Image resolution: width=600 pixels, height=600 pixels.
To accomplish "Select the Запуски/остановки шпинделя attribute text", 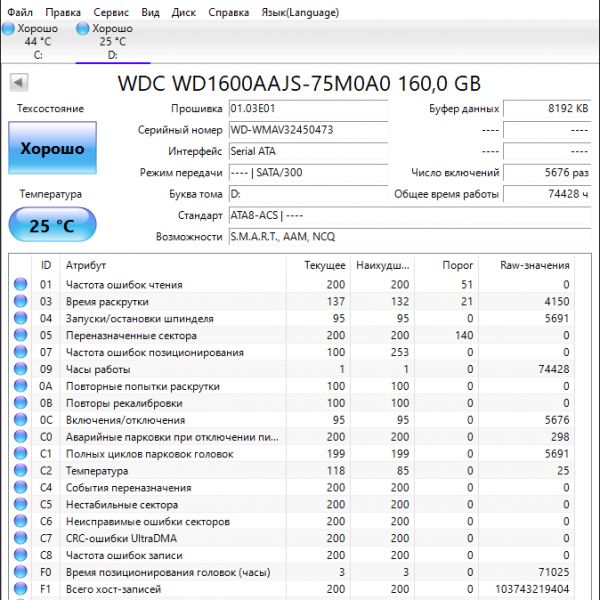I will (140, 319).
